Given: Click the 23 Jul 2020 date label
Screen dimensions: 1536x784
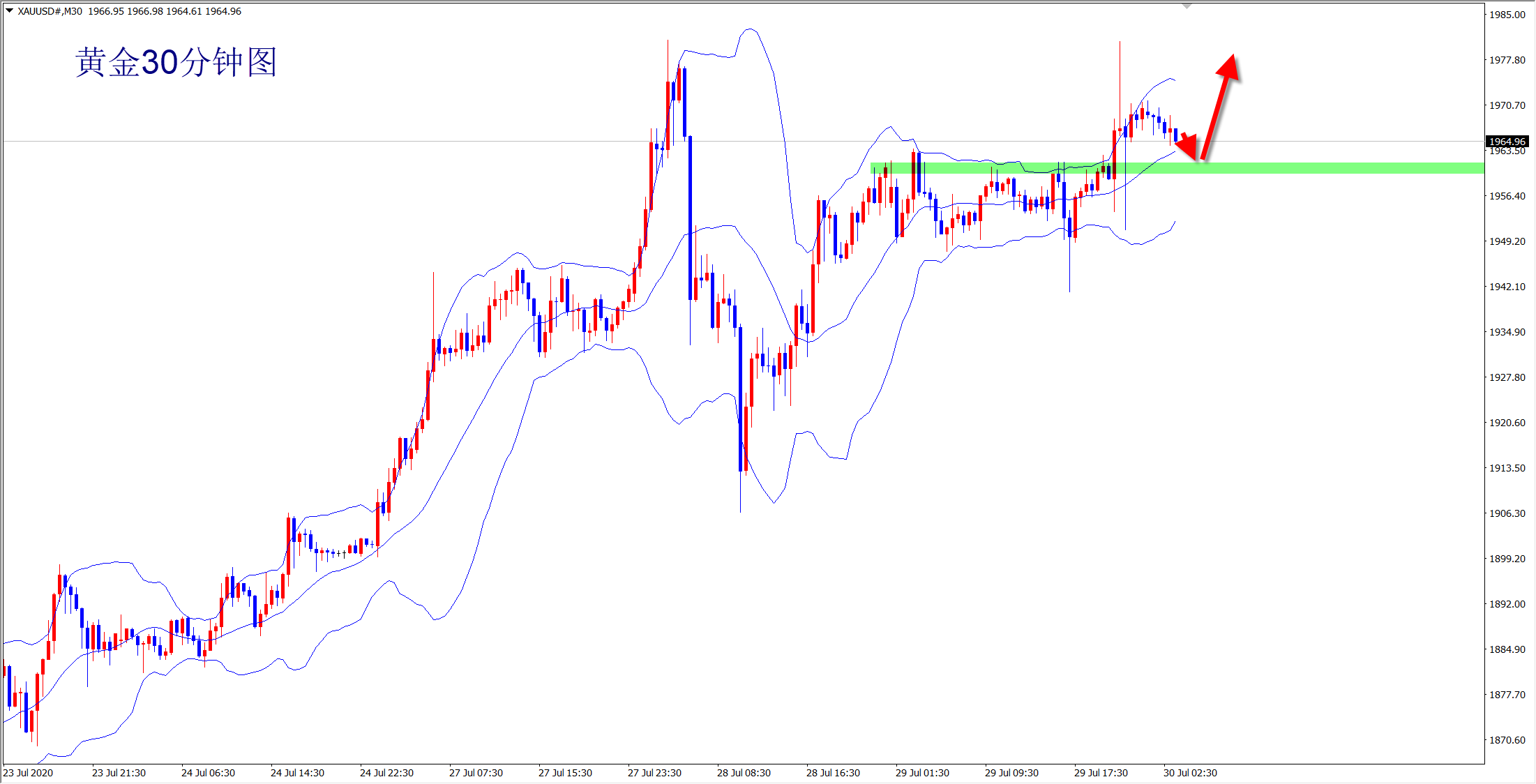Looking at the screenshot, I should [28, 773].
